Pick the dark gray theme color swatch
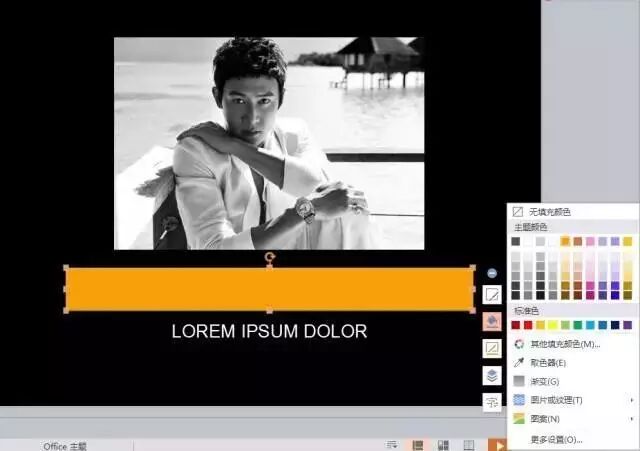Image resolution: width=640 pixels, height=451 pixels. point(516,242)
